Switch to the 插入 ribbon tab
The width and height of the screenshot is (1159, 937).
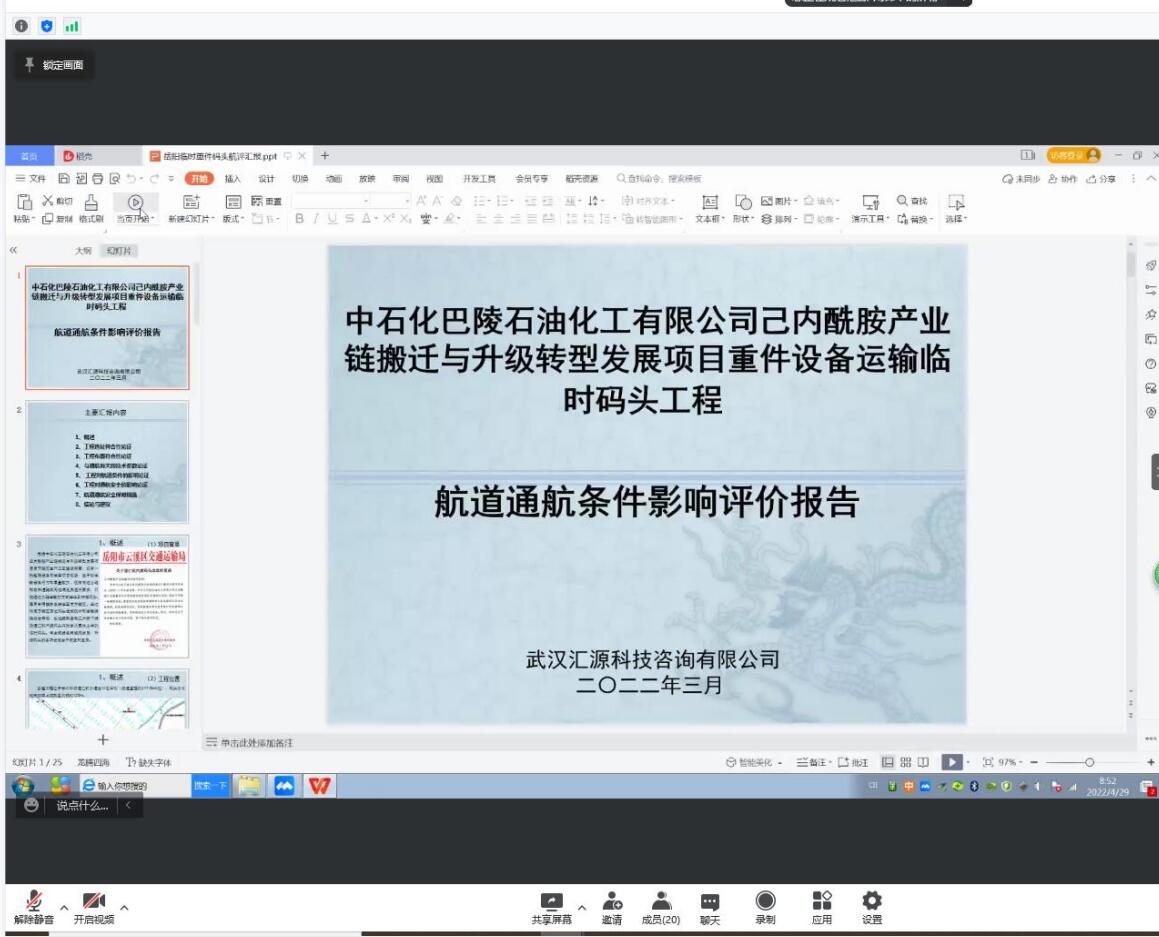[233, 179]
